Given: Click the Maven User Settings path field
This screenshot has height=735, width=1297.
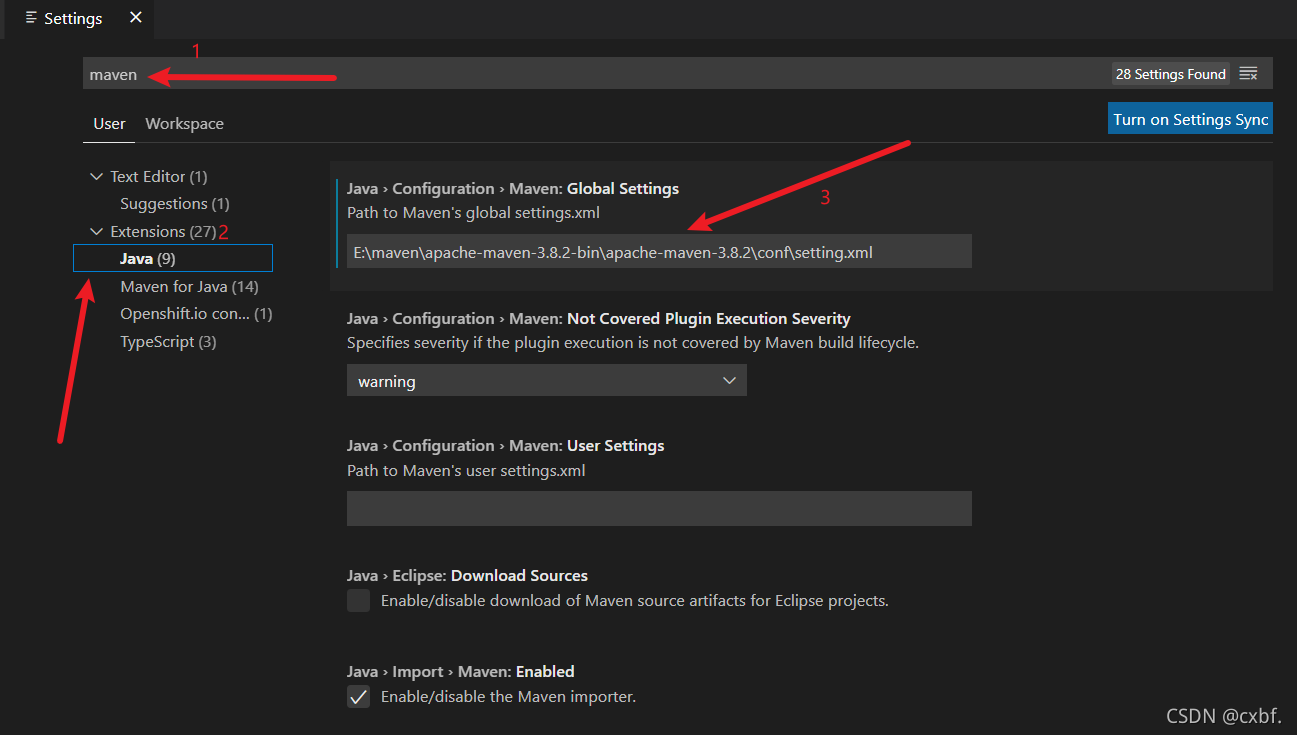Looking at the screenshot, I should (659, 508).
